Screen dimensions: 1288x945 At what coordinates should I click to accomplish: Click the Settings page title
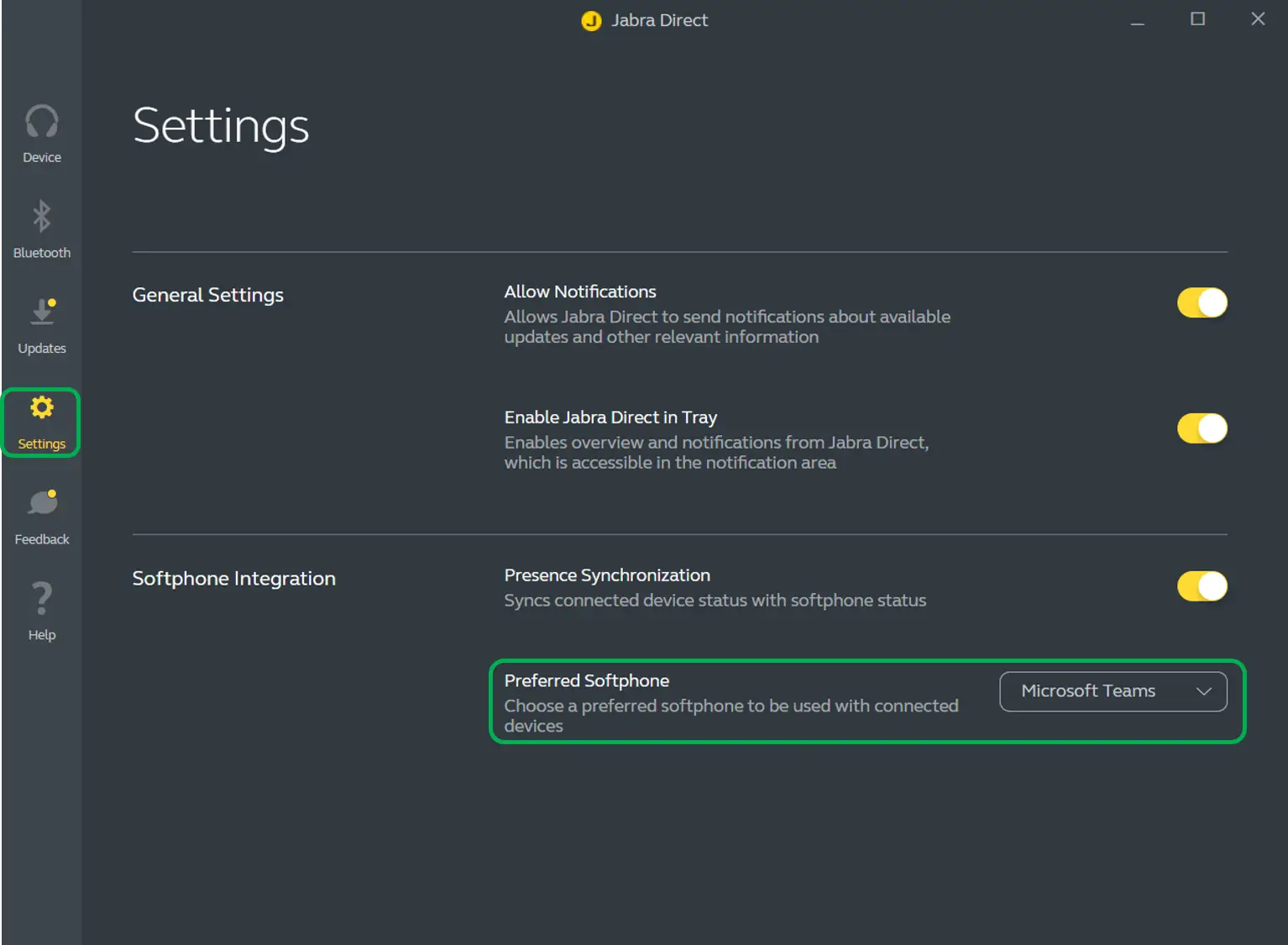coord(221,126)
